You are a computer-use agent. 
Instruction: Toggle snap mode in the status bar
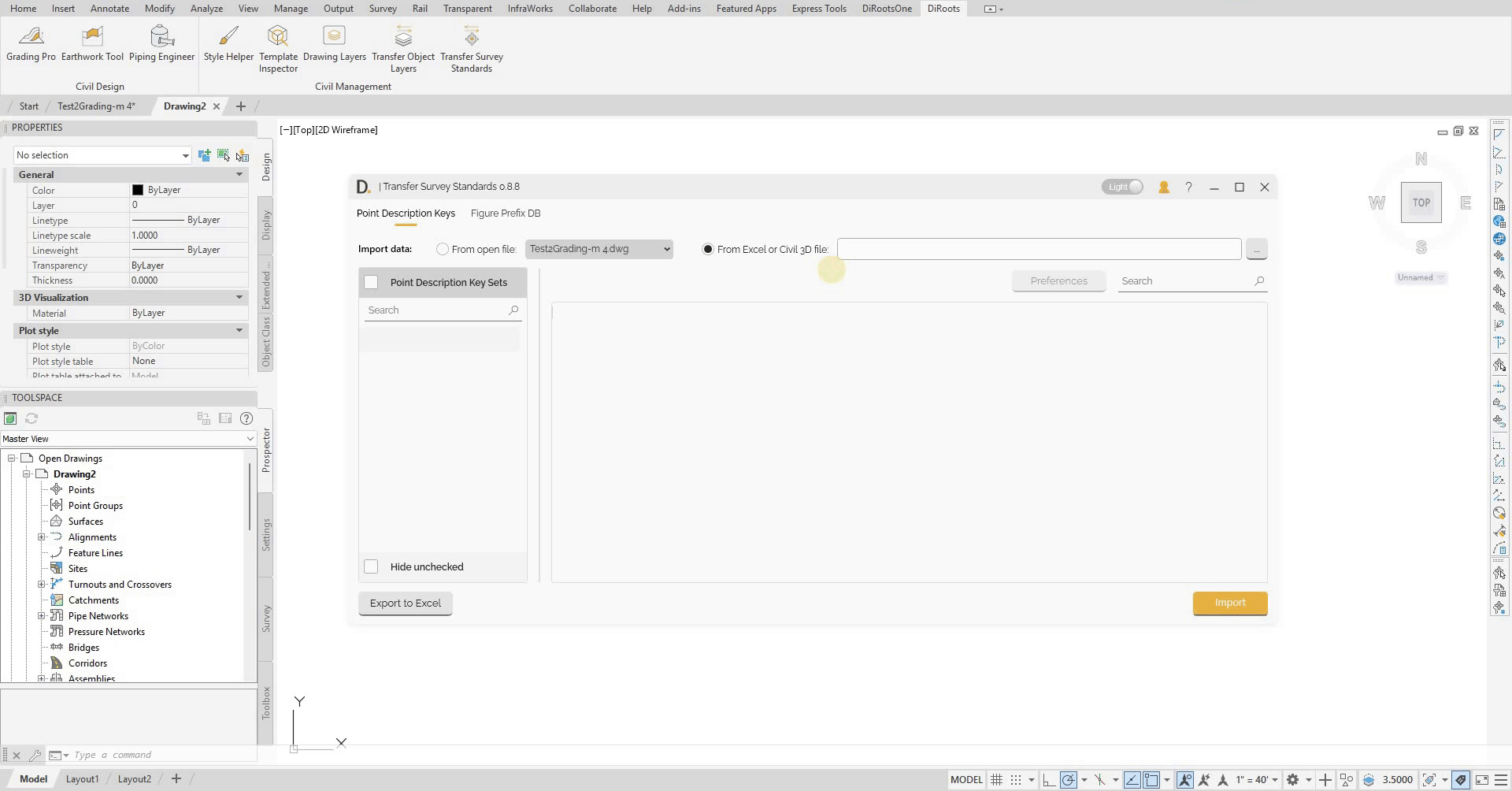(x=1017, y=779)
